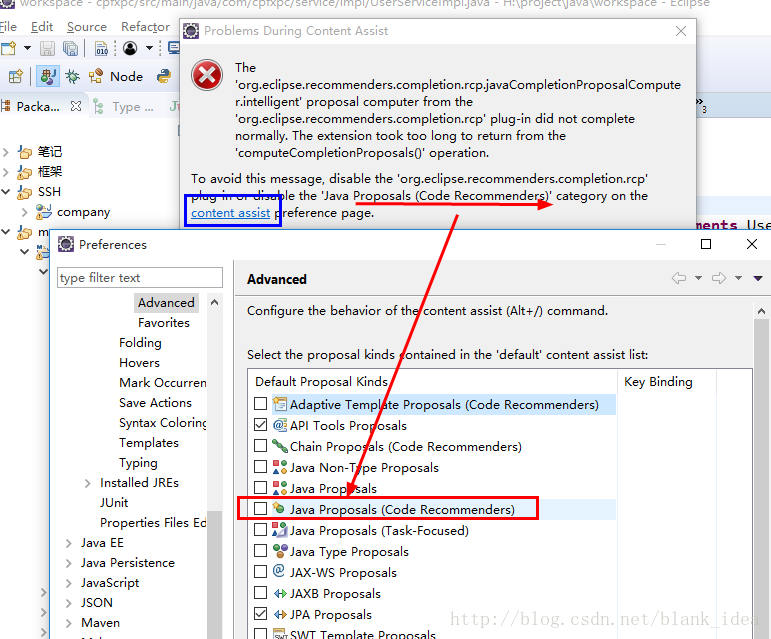The image size is (771, 639).
Task: Uncheck API Tools Proposals checkbox
Action: click(261, 425)
